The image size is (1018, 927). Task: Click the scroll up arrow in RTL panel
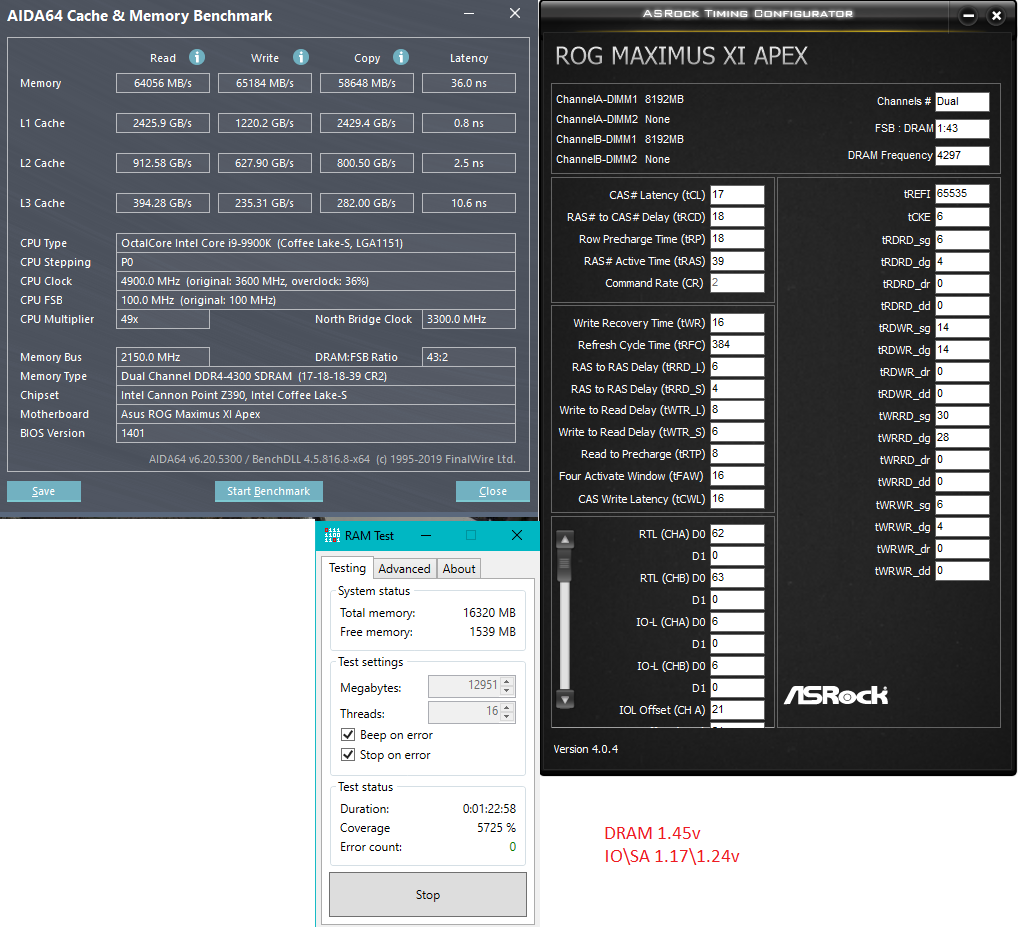tap(565, 539)
